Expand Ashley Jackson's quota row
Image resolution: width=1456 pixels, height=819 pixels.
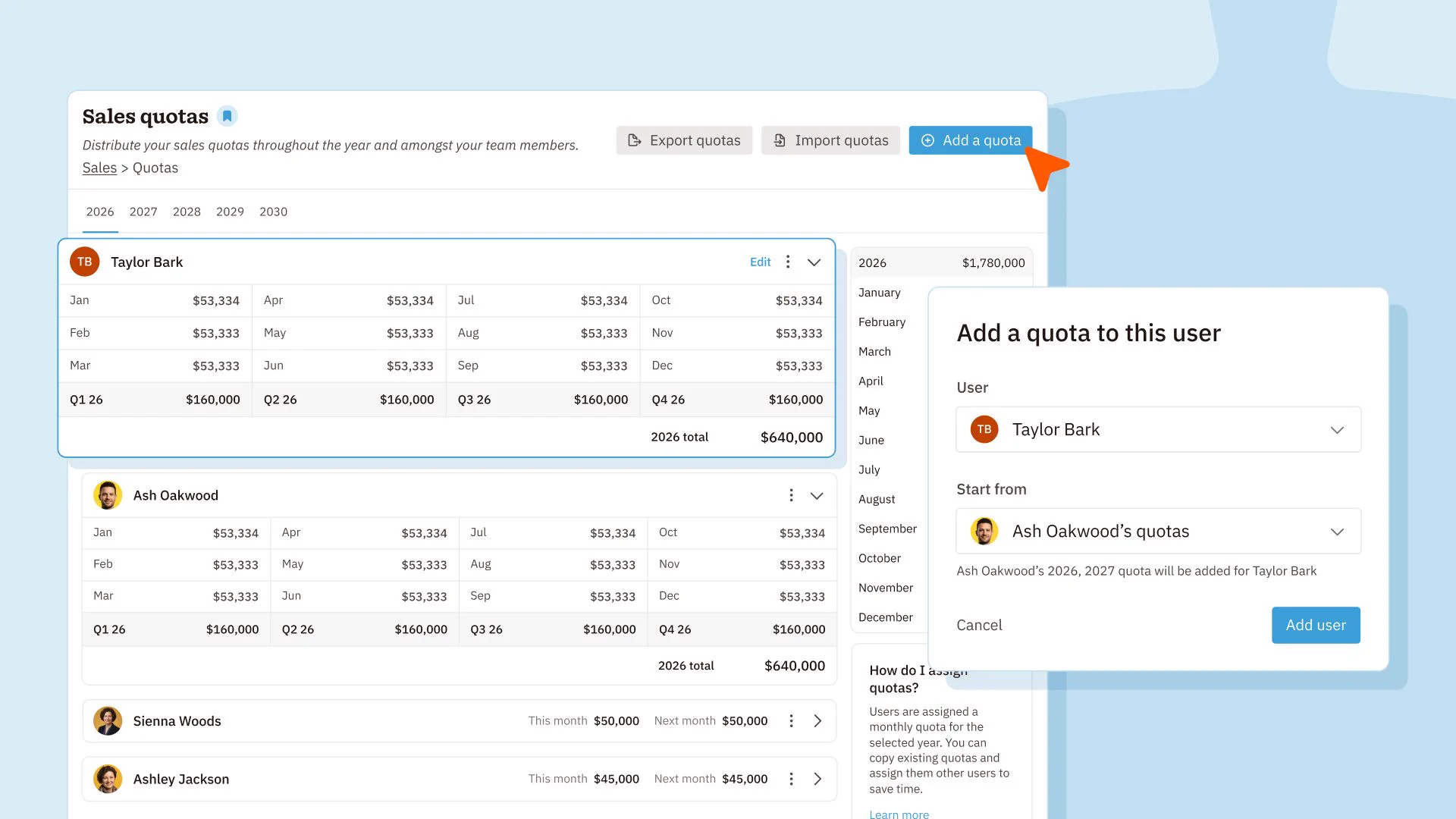tap(817, 779)
